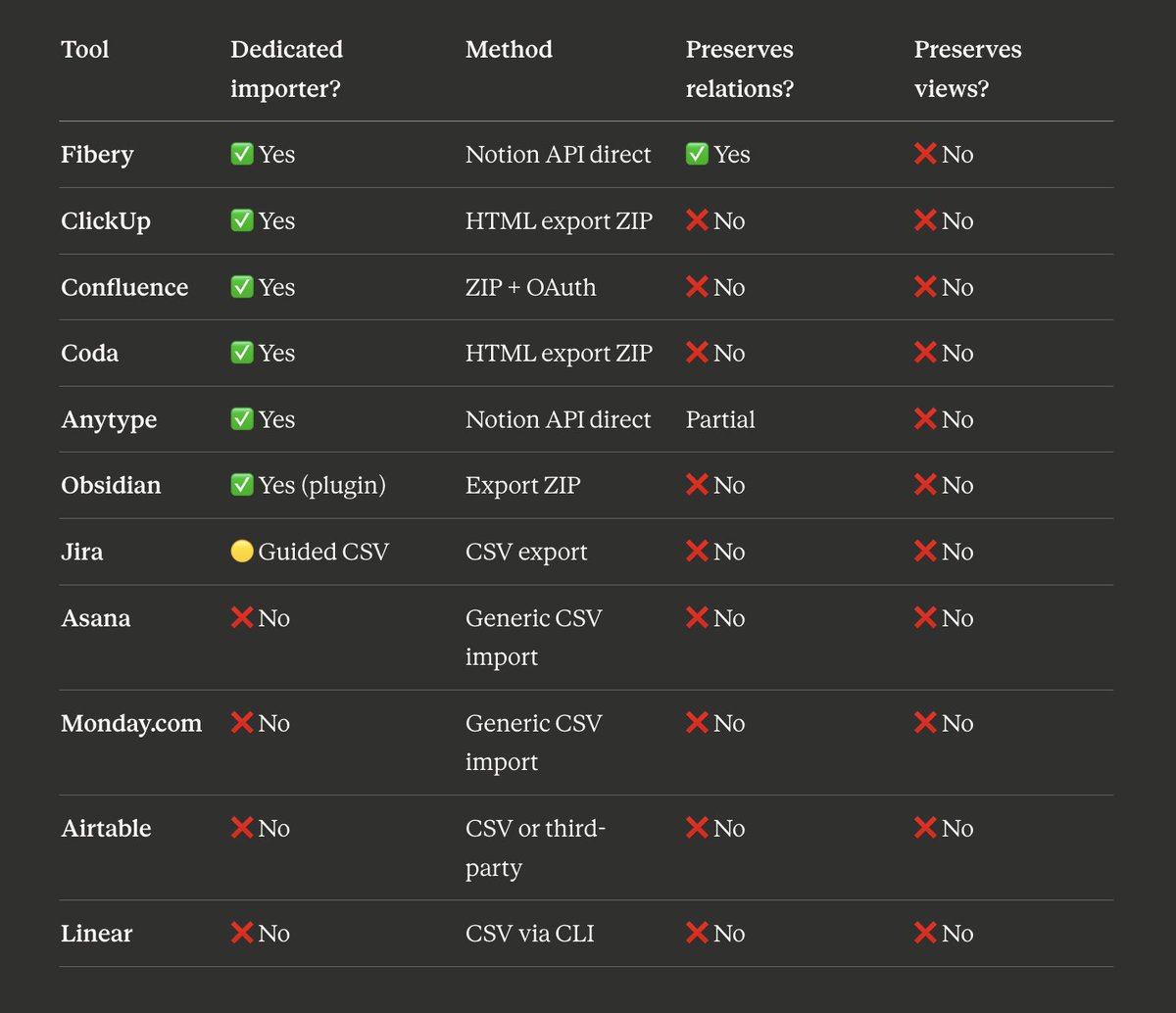Viewport: 1176px width, 1013px height.
Task: Click red X in Monday.com's dedicated importer cell
Action: click(242, 723)
